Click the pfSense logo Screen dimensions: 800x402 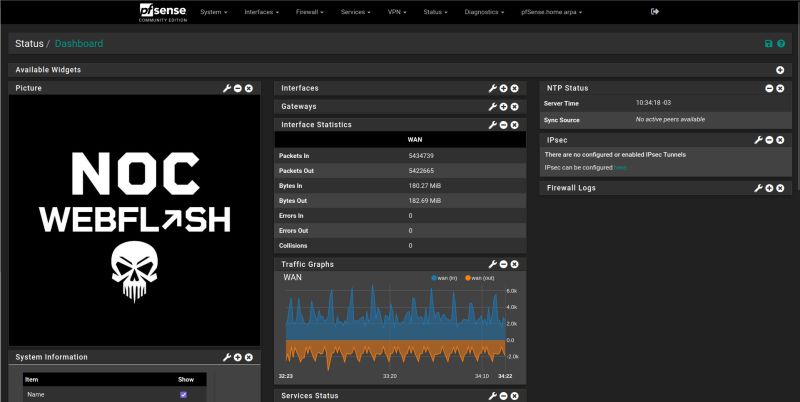pos(161,12)
